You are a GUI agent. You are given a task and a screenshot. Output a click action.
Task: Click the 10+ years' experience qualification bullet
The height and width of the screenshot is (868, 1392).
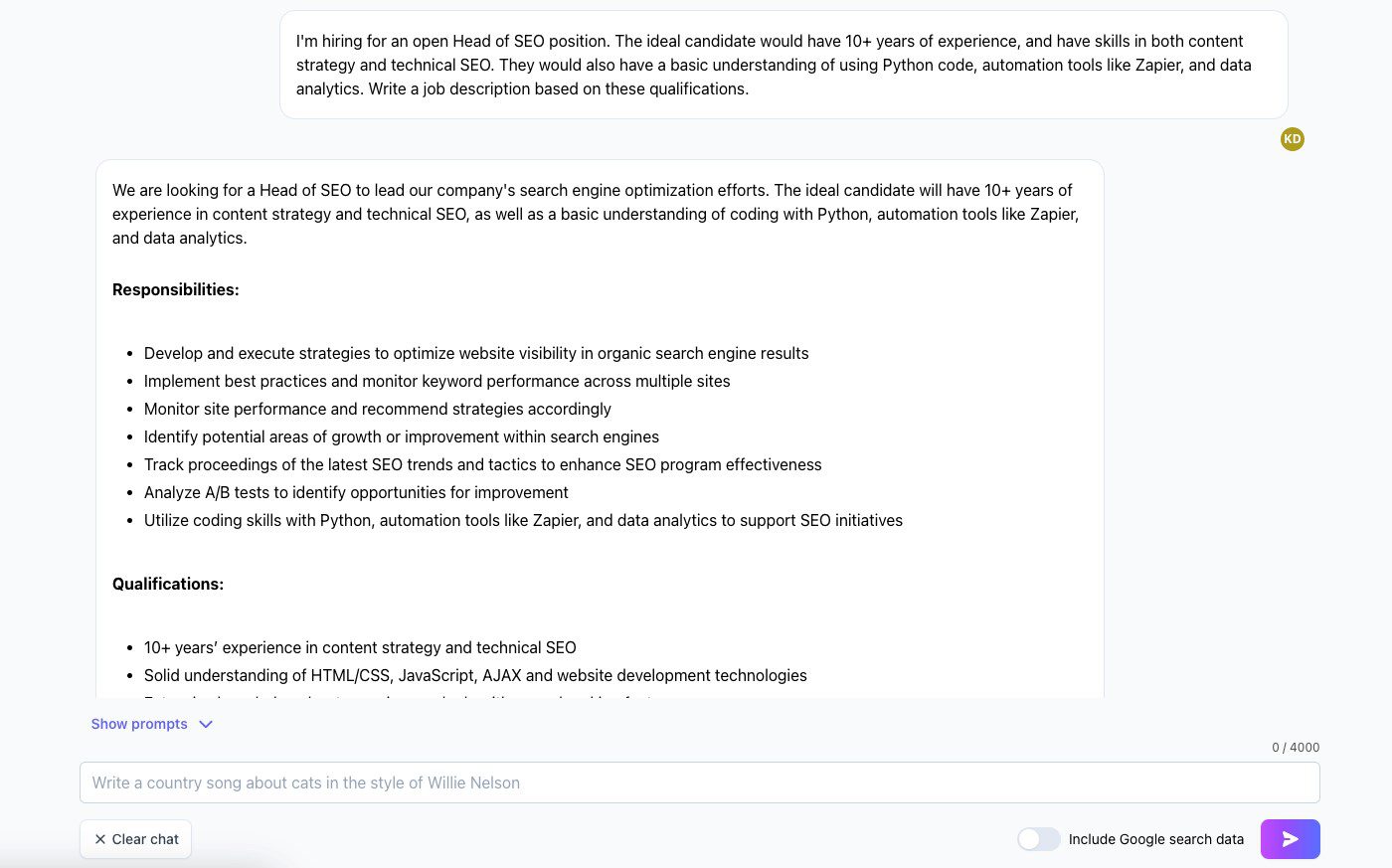click(360, 647)
